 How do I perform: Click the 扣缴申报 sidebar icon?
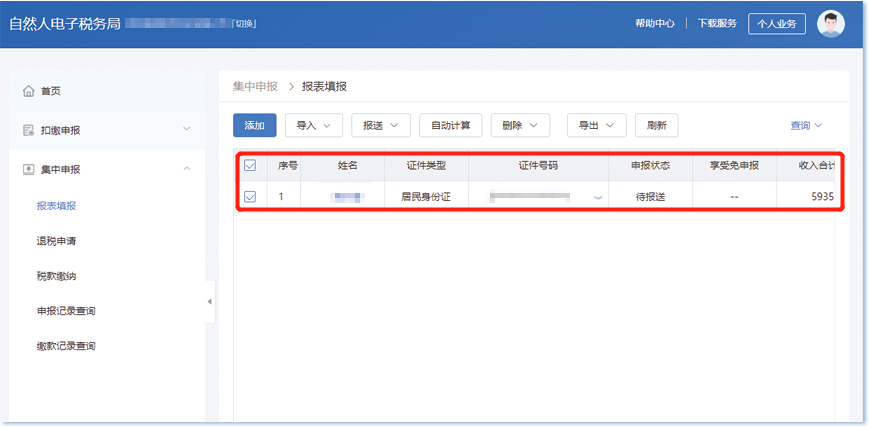(29, 130)
